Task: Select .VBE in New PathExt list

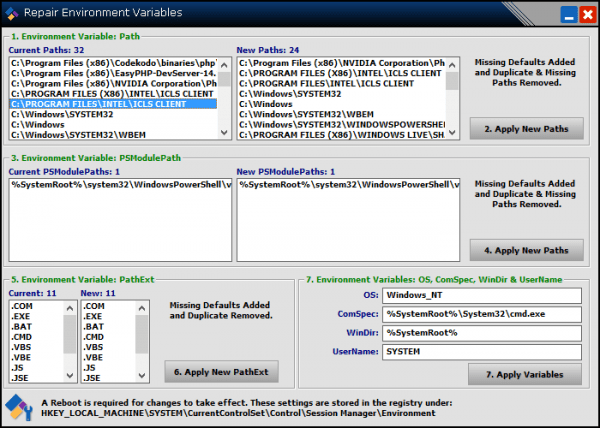Action: point(109,358)
